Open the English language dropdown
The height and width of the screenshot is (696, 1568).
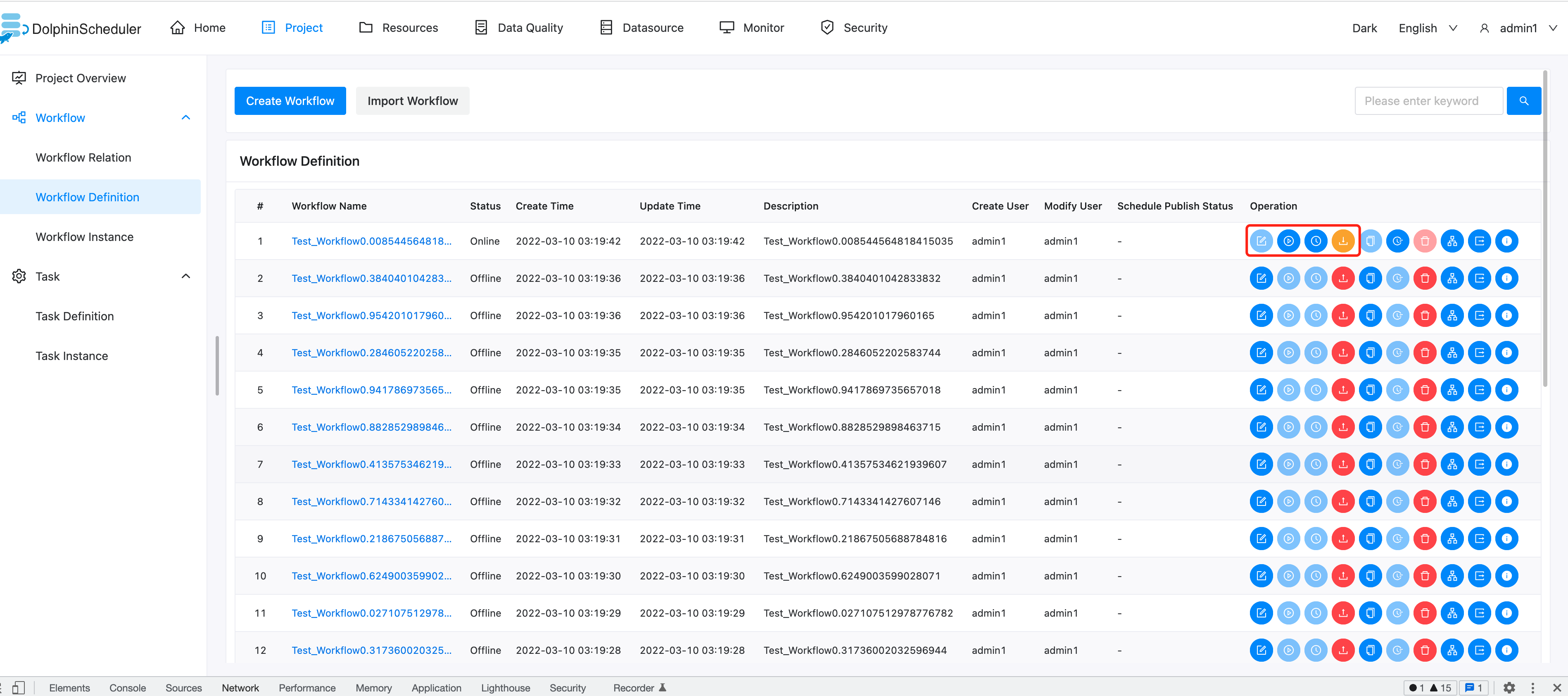[x=1427, y=27]
